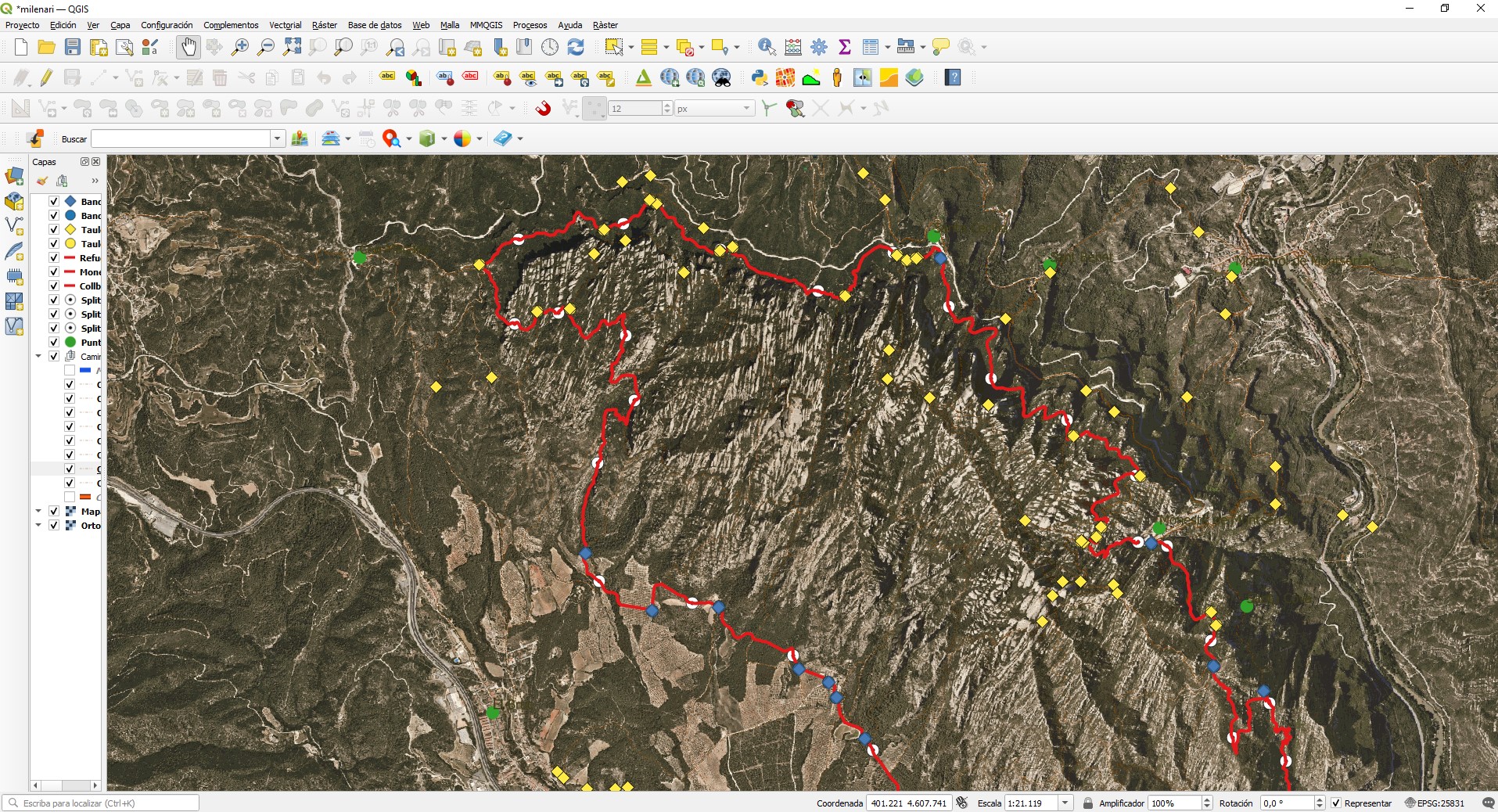Open the Python console
1498x812 pixels.
(x=759, y=77)
